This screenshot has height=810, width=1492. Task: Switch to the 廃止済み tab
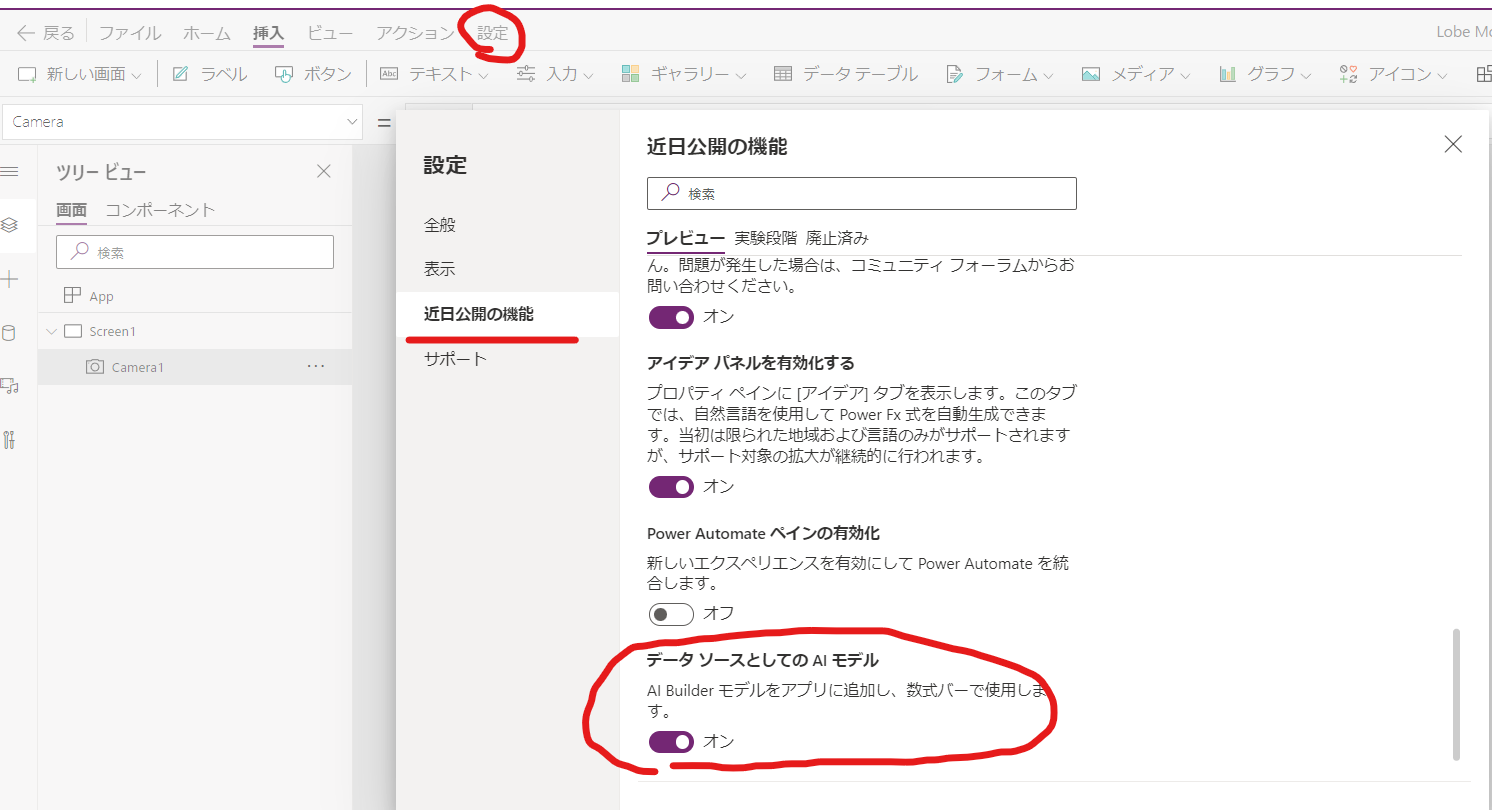tap(837, 238)
